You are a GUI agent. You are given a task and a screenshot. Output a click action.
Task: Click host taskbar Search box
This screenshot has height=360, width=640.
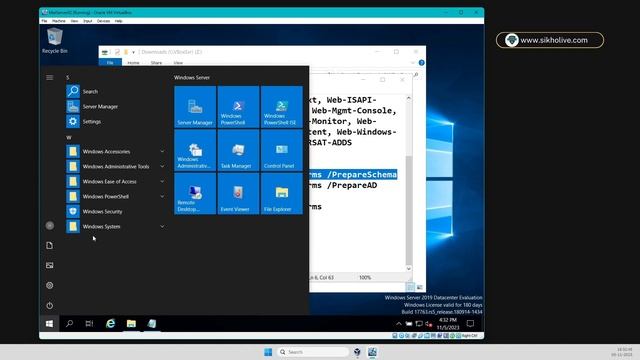pos(313,352)
